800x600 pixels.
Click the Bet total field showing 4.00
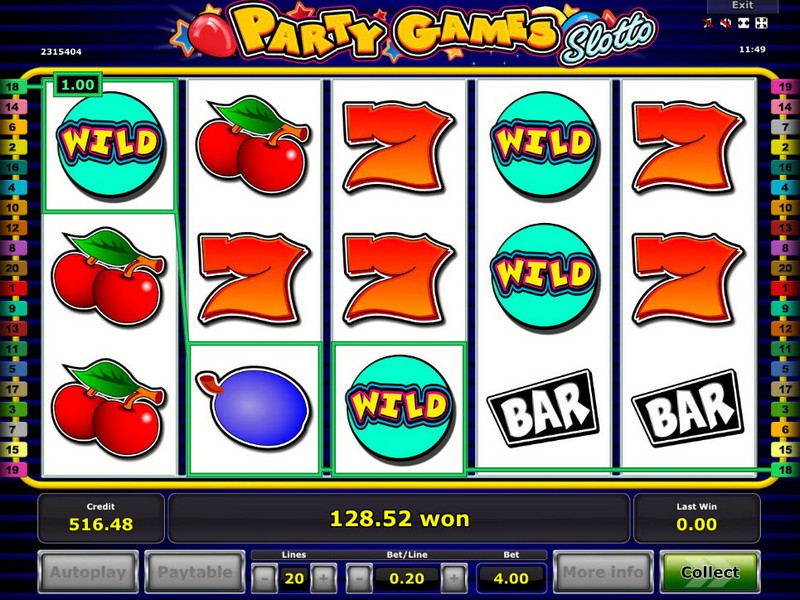tap(511, 579)
